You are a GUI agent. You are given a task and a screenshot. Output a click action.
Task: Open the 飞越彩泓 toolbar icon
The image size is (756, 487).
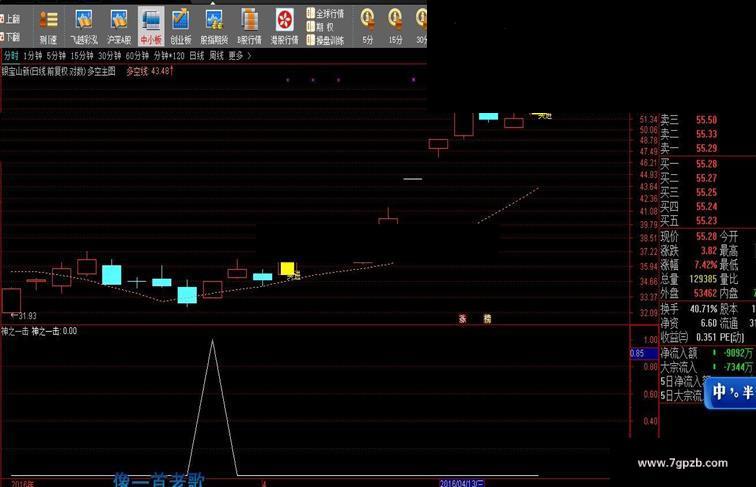pyautogui.click(x=84, y=26)
